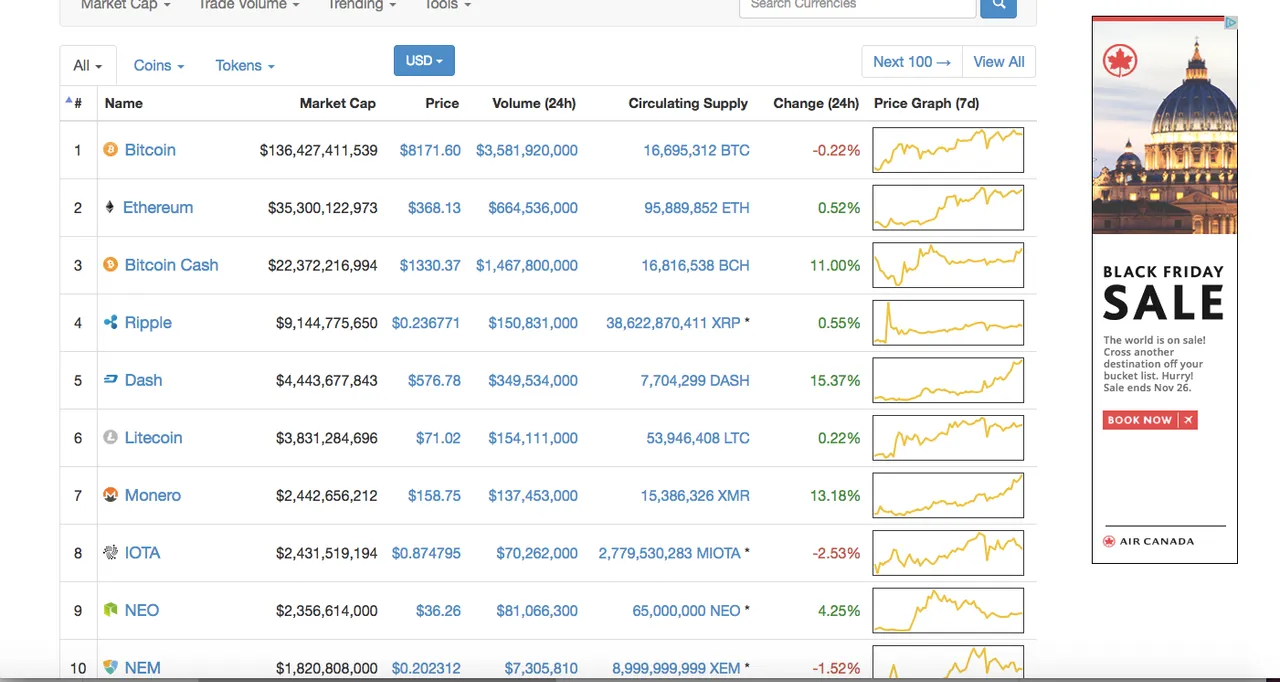Click the NEM logo icon
1280x682 pixels.
(111, 667)
